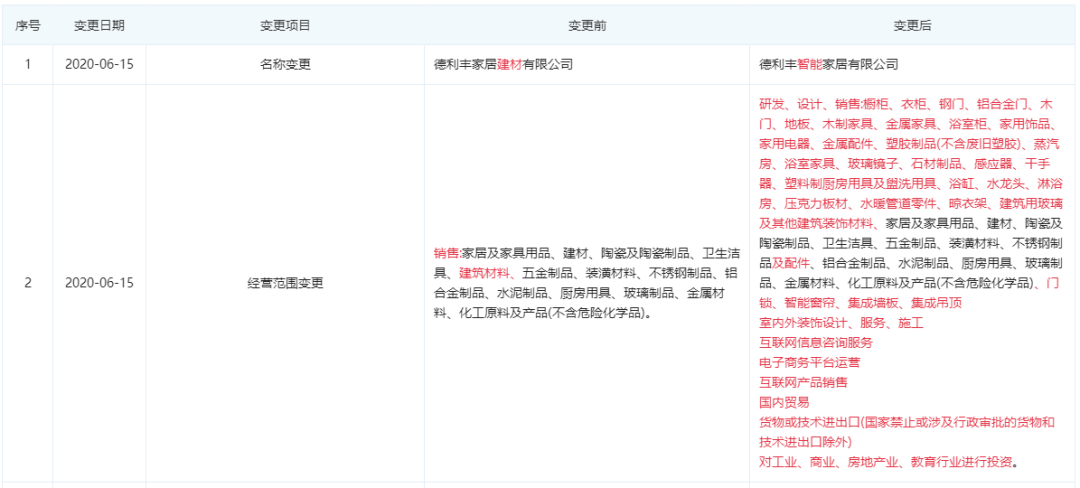Click the sequence number 2 cell
The width and height of the screenshot is (1080, 488).
28,283
